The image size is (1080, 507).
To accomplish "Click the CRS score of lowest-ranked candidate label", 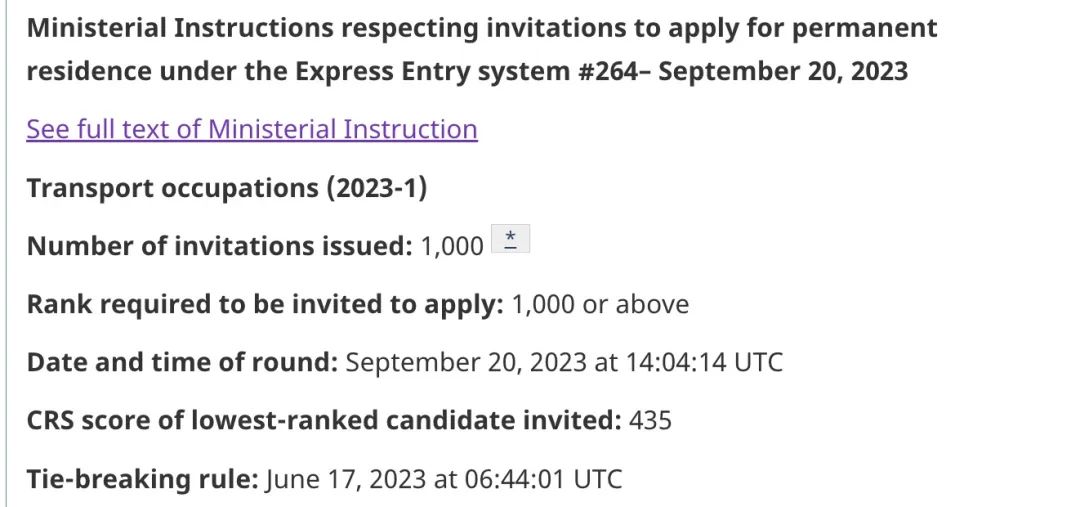I will click(x=324, y=420).
